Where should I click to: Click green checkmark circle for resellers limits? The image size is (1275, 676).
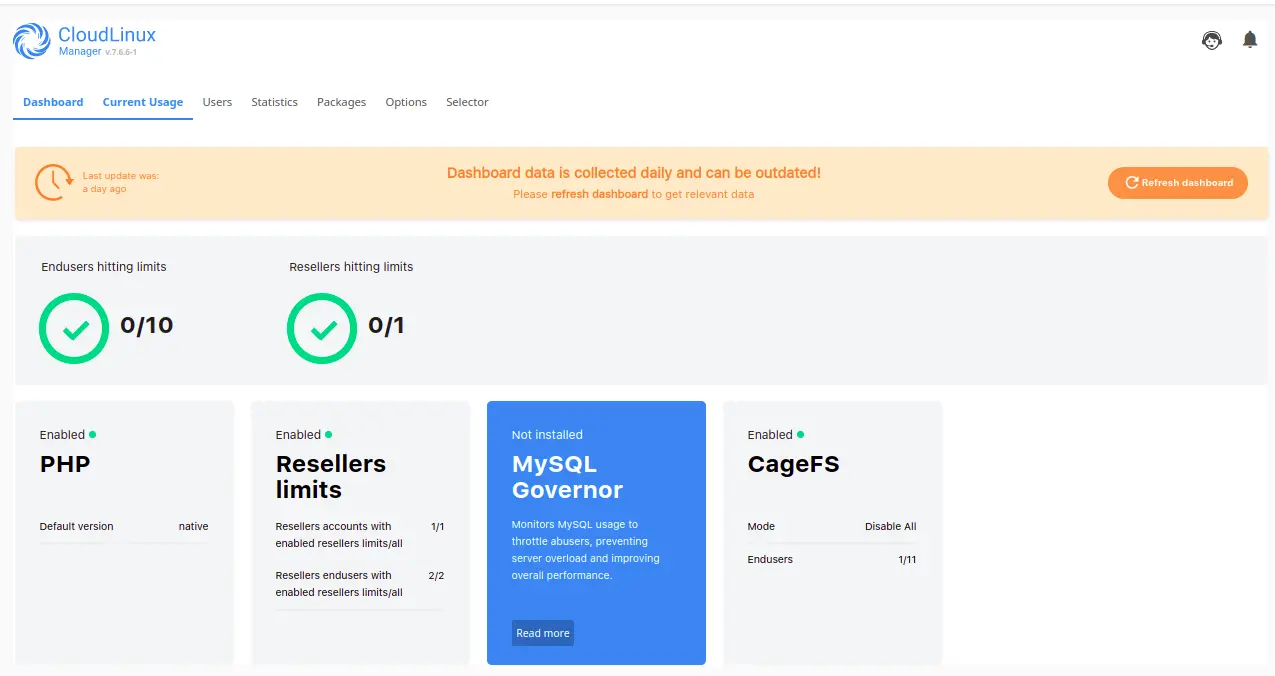tap(322, 328)
